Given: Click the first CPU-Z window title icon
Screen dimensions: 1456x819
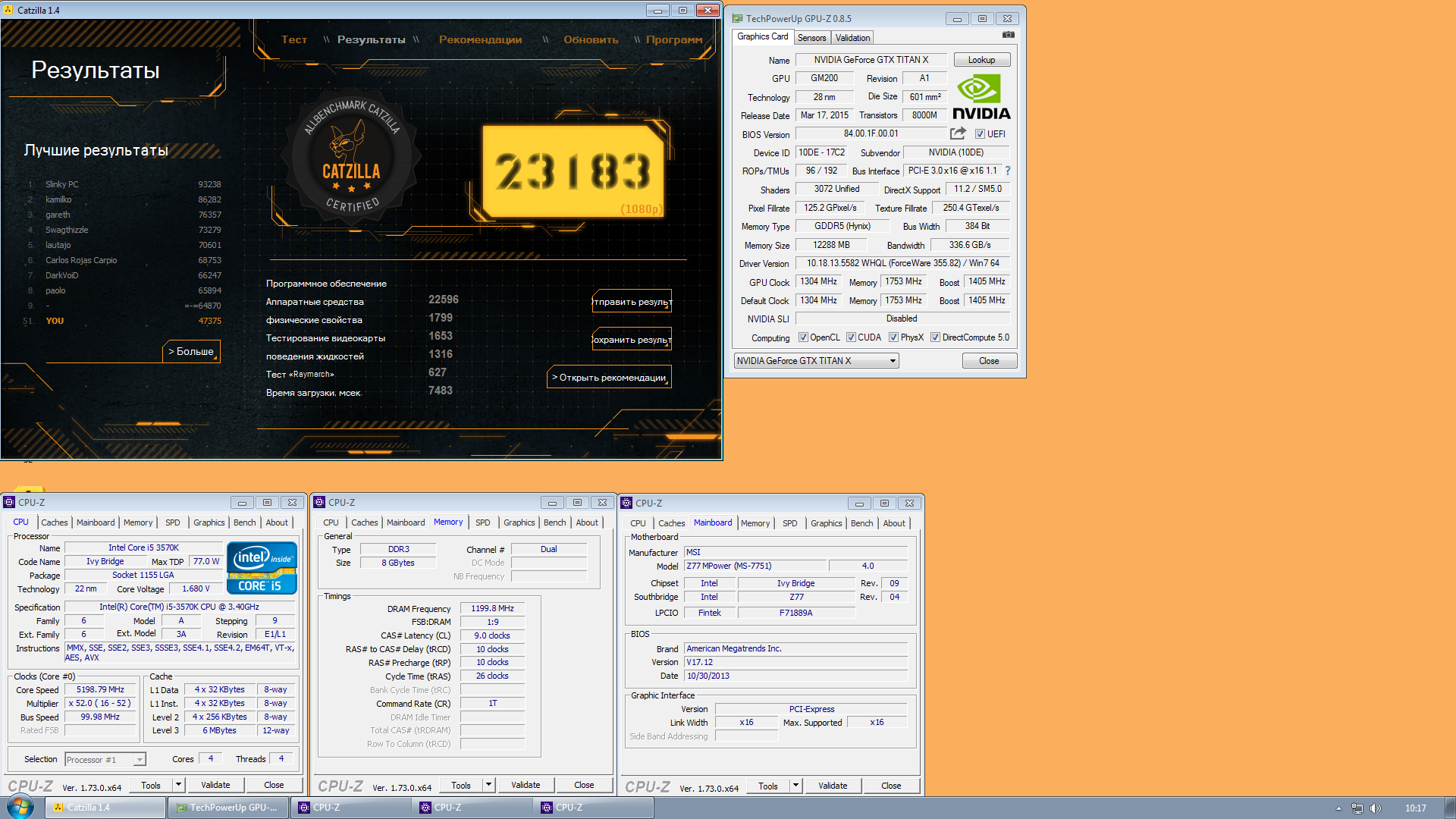Looking at the screenshot, I should click(9, 502).
